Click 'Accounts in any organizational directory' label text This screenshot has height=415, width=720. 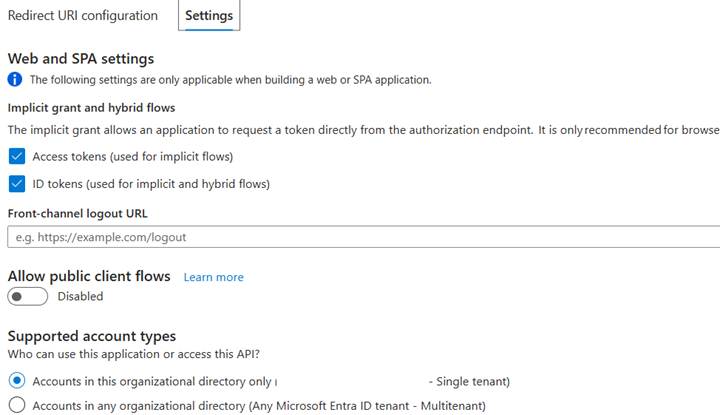tap(259, 405)
